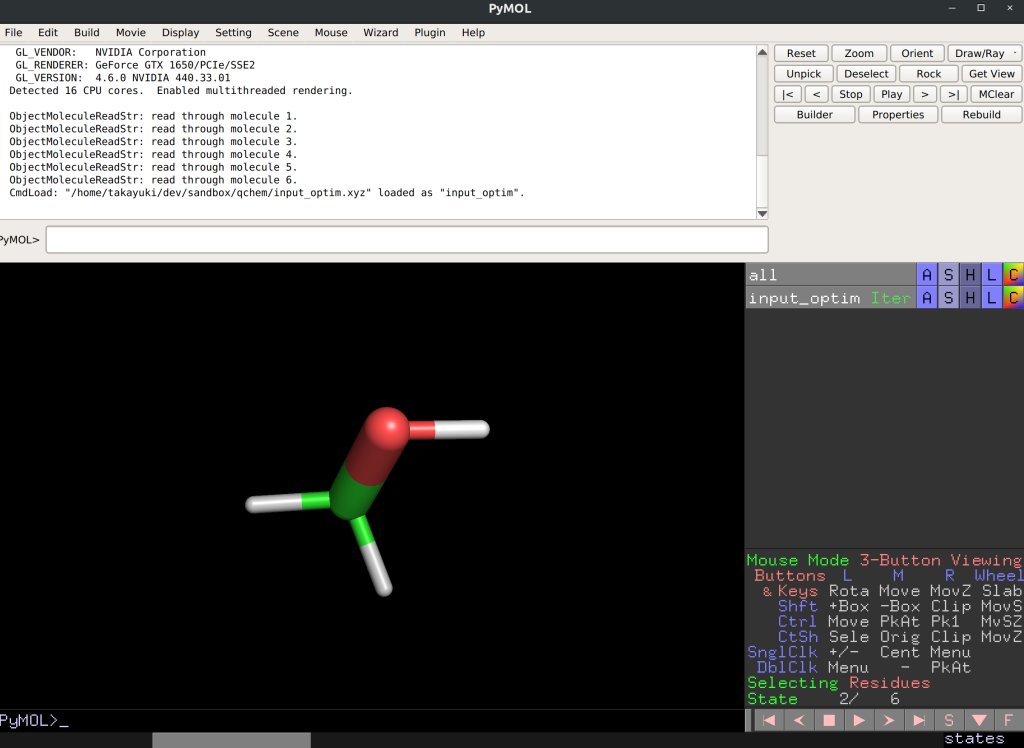Click the MClear button

pyautogui.click(x=996, y=94)
